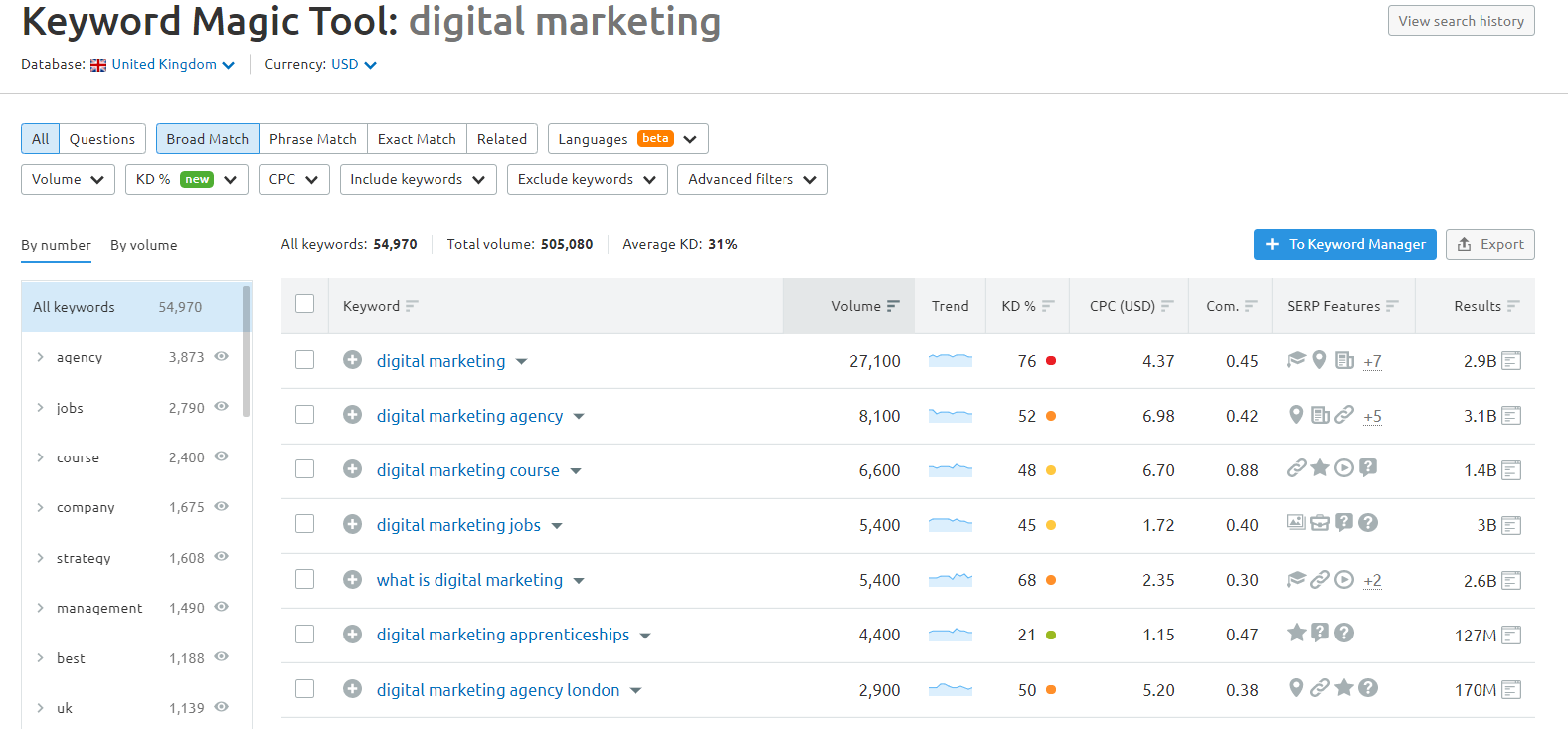The width and height of the screenshot is (1568, 729).
Task: Check the 'digital marketing jobs' row checkbox
Action: pos(305,524)
